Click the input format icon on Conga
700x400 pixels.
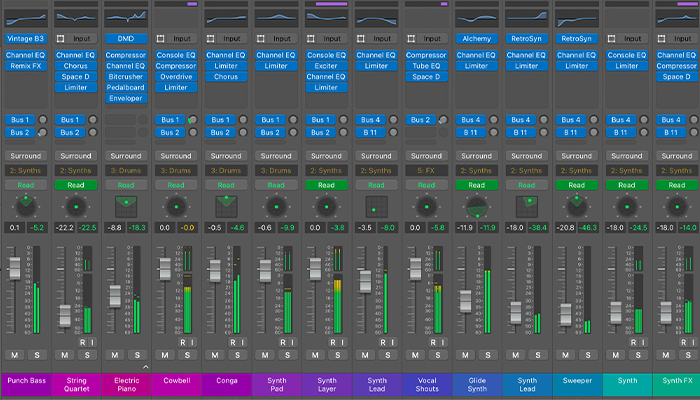tap(211, 39)
